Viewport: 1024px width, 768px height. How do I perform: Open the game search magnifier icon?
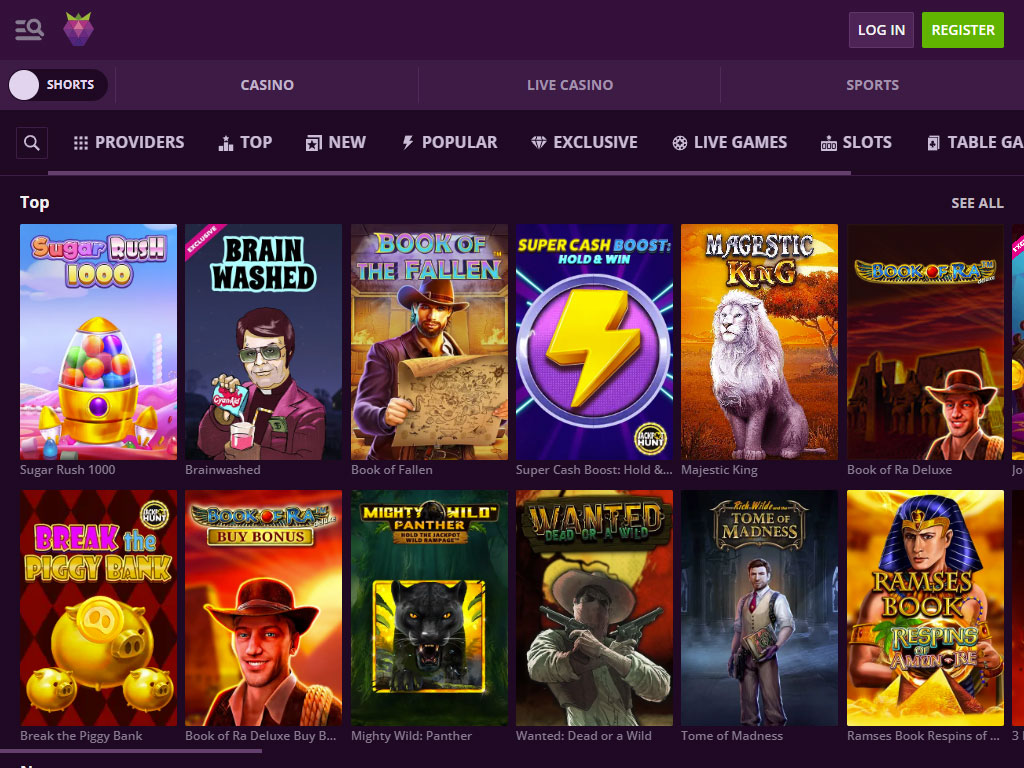tap(32, 143)
